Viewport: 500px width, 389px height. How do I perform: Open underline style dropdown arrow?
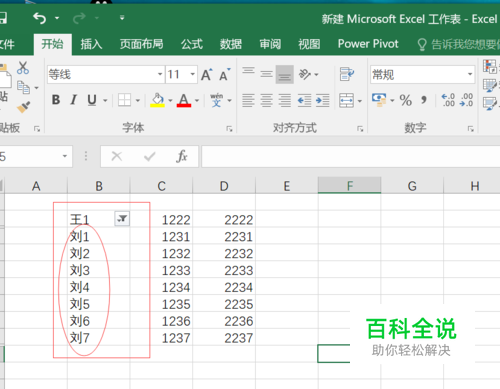[x=105, y=100]
